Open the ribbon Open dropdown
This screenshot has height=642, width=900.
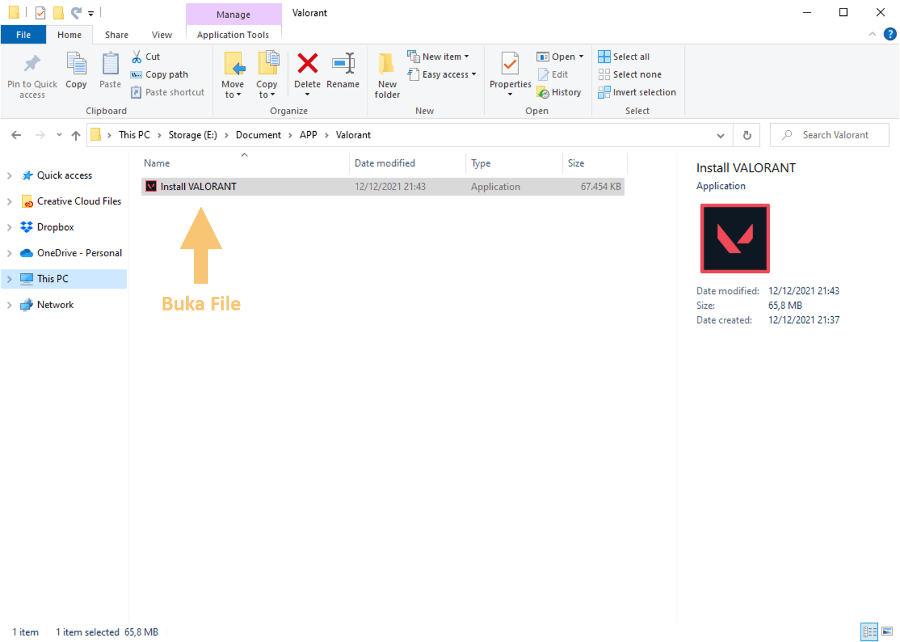coord(560,57)
